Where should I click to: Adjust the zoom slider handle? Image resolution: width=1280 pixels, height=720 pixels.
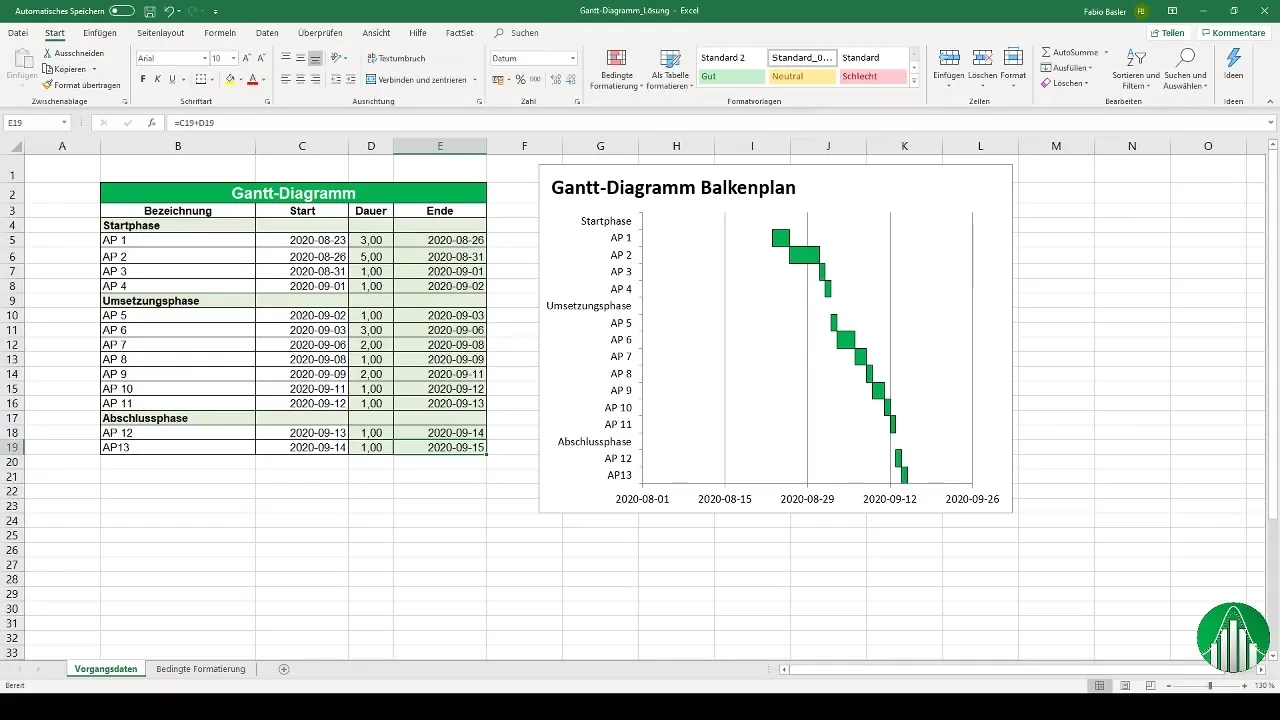pyautogui.click(x=1210, y=686)
